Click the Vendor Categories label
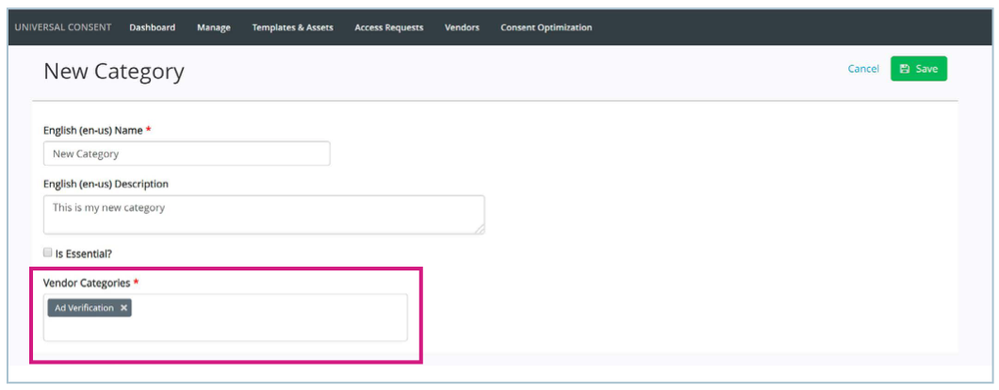The height and width of the screenshot is (390, 999). click(x=87, y=282)
